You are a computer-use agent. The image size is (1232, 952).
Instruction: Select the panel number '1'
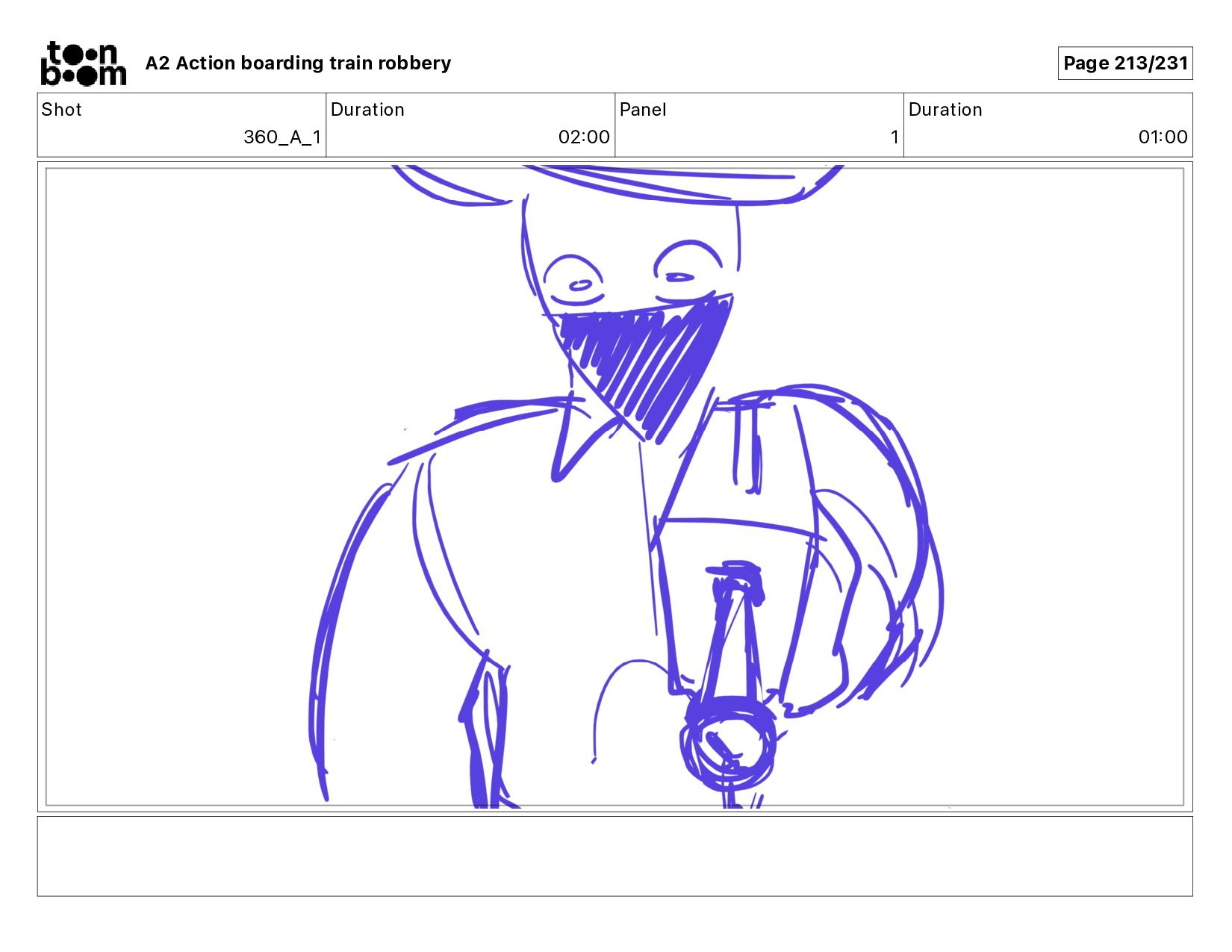click(x=894, y=137)
